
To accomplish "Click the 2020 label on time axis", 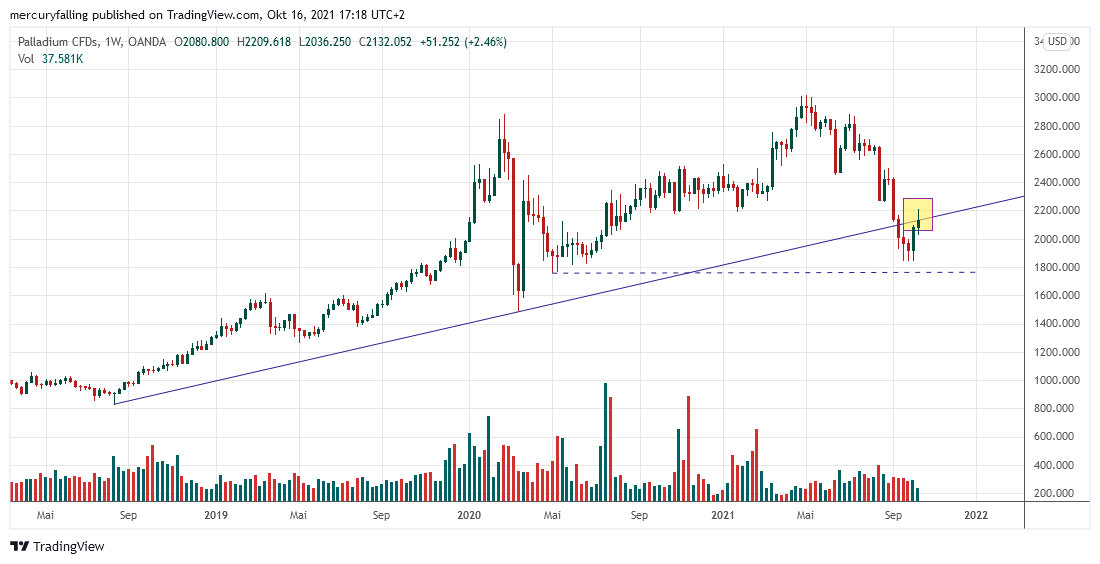I will [469, 516].
